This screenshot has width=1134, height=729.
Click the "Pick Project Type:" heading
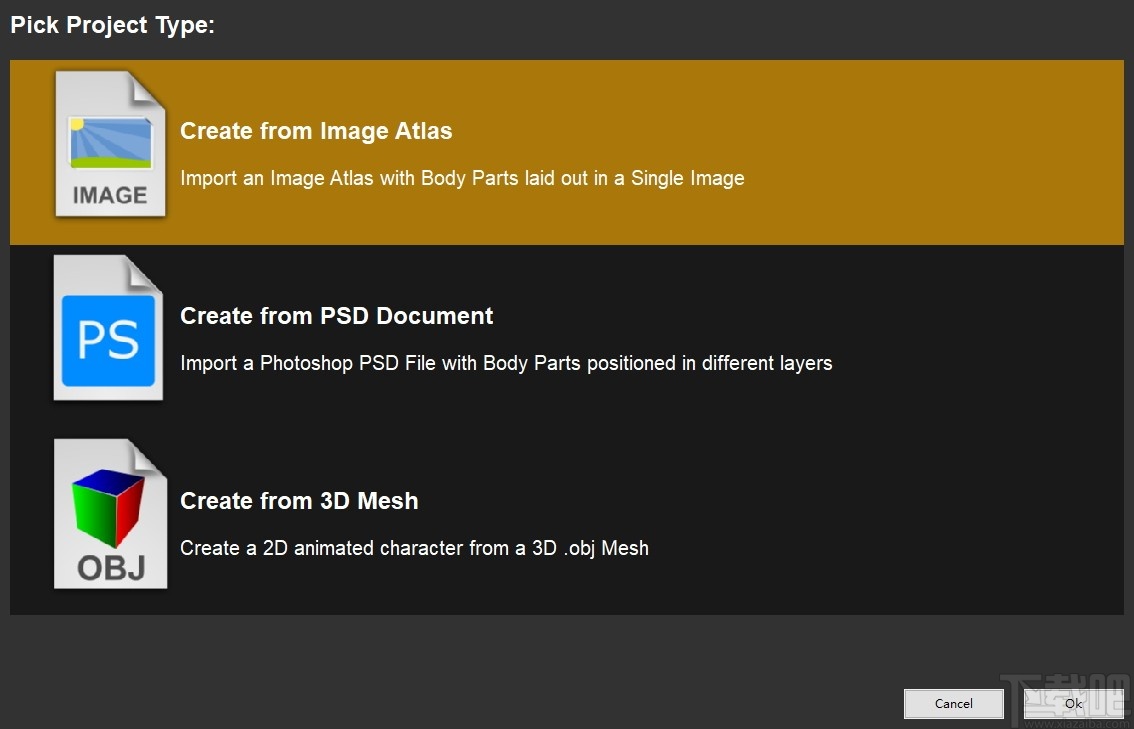(113, 26)
